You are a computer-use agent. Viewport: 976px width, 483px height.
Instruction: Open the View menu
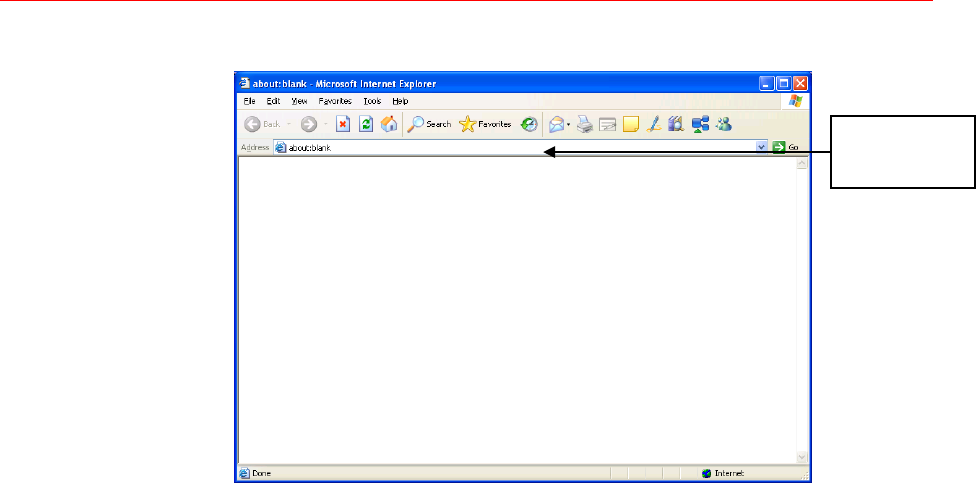click(x=299, y=101)
